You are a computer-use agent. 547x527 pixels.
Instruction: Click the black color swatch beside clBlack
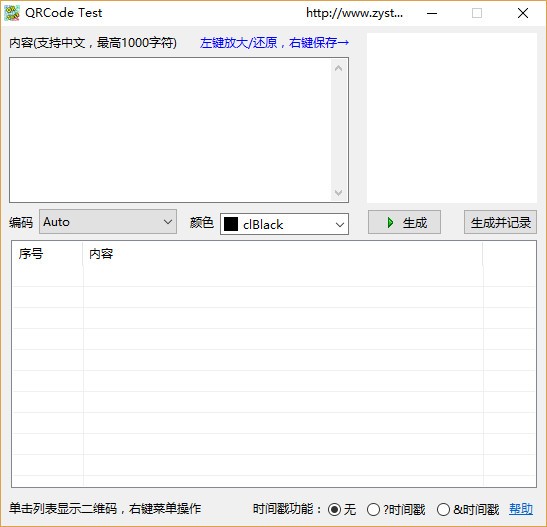[231, 224]
